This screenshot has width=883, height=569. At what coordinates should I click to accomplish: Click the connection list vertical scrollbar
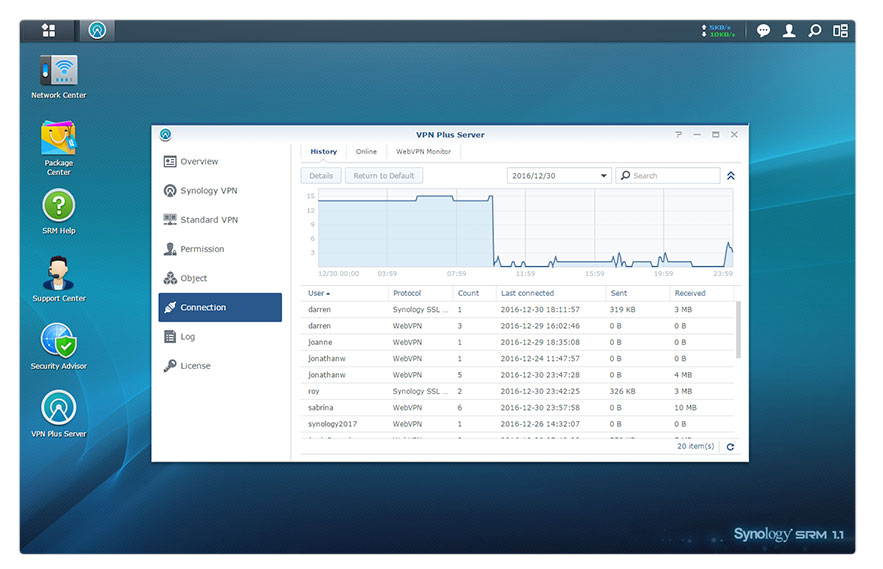click(738, 330)
